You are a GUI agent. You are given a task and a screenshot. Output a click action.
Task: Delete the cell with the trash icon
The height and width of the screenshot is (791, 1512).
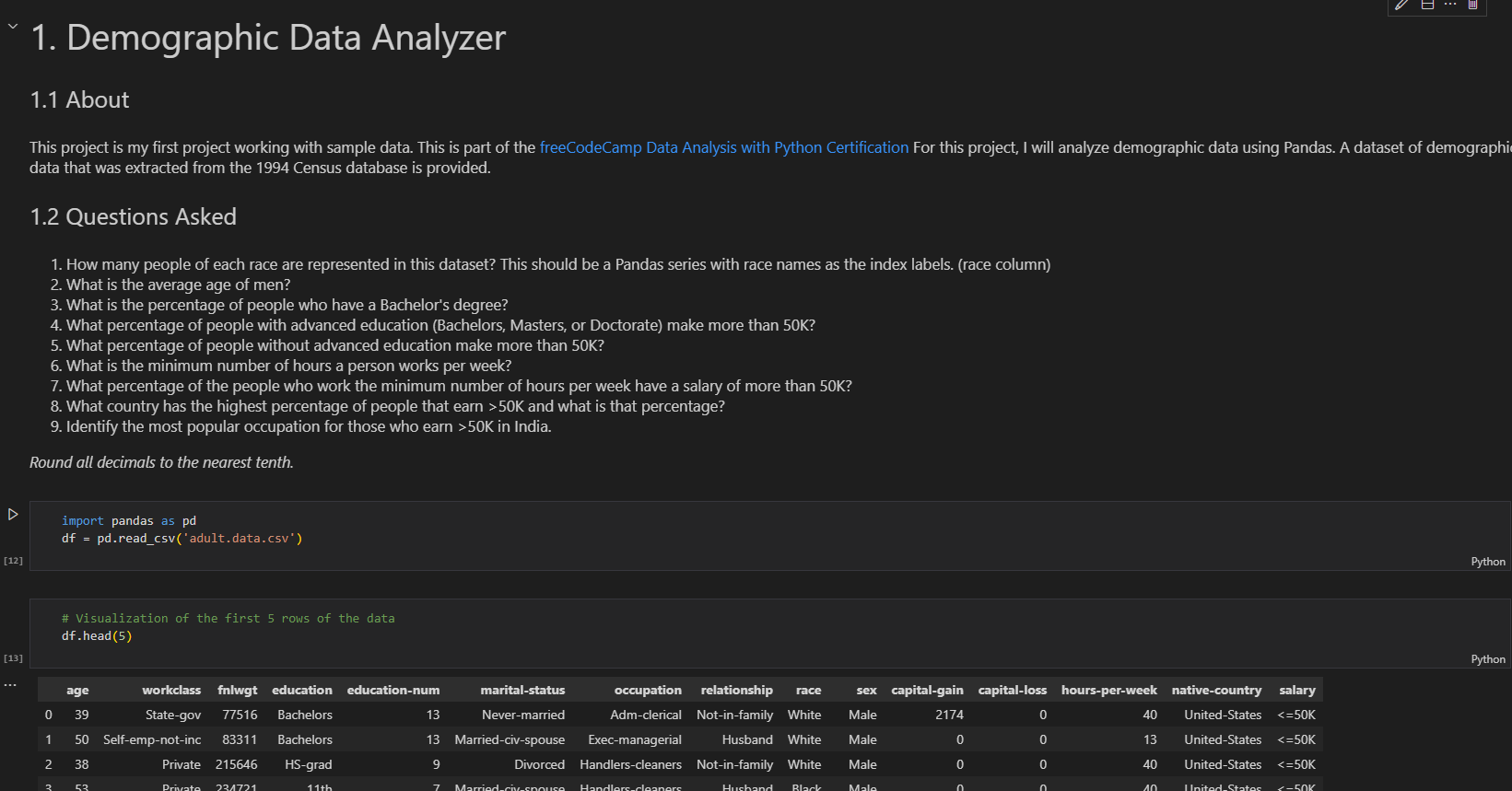(x=1473, y=5)
